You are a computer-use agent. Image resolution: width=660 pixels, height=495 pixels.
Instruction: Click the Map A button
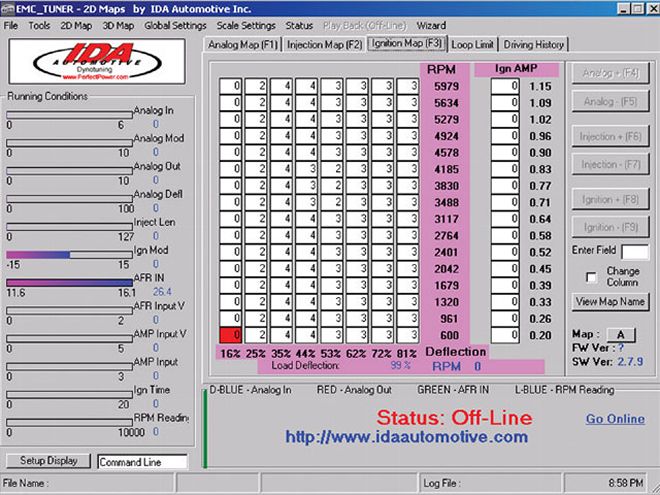620,335
